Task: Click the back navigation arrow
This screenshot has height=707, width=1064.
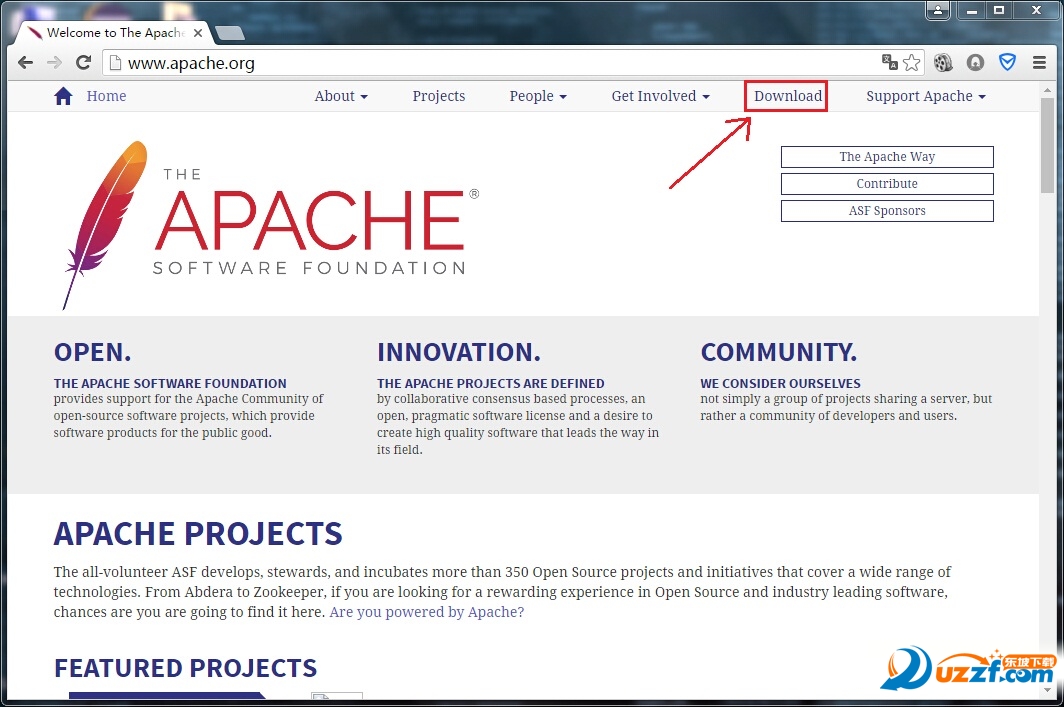Action: [25, 62]
